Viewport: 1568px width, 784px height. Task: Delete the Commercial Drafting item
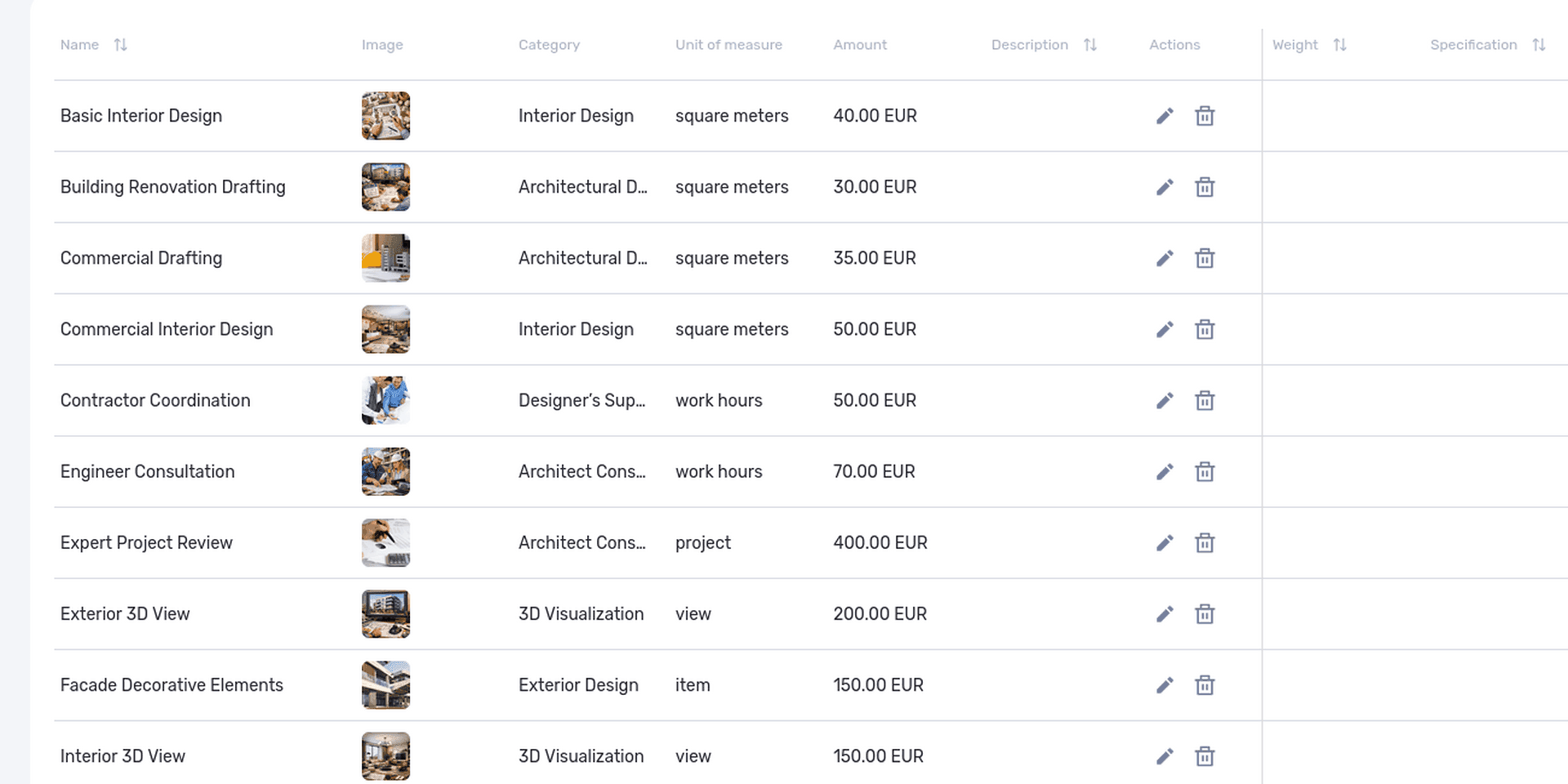(x=1205, y=258)
